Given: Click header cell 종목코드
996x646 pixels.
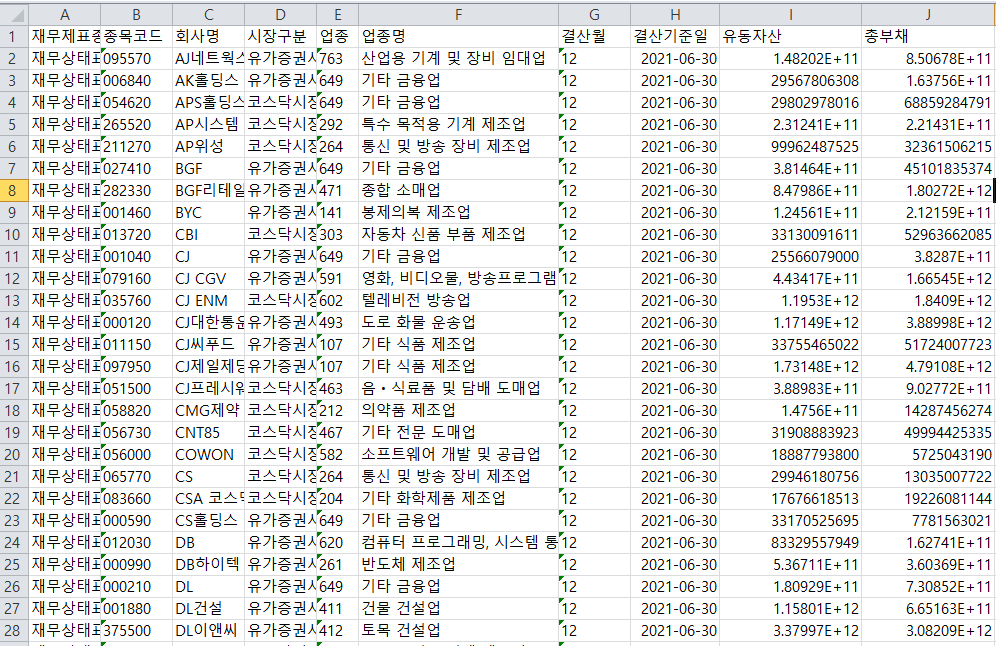Looking at the screenshot, I should click(136, 36).
